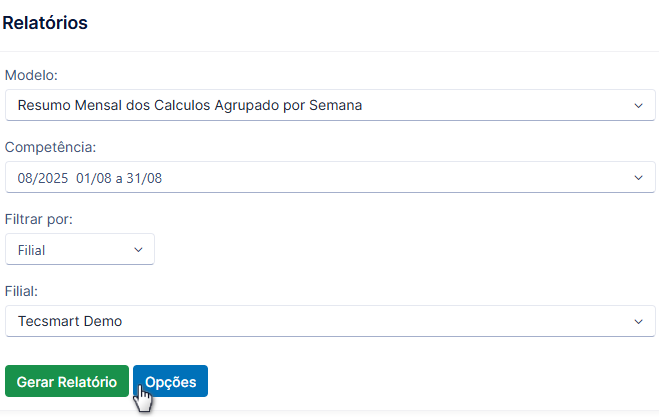
Task: Click the Modelo: field label
Action: pyautogui.click(x=31, y=75)
